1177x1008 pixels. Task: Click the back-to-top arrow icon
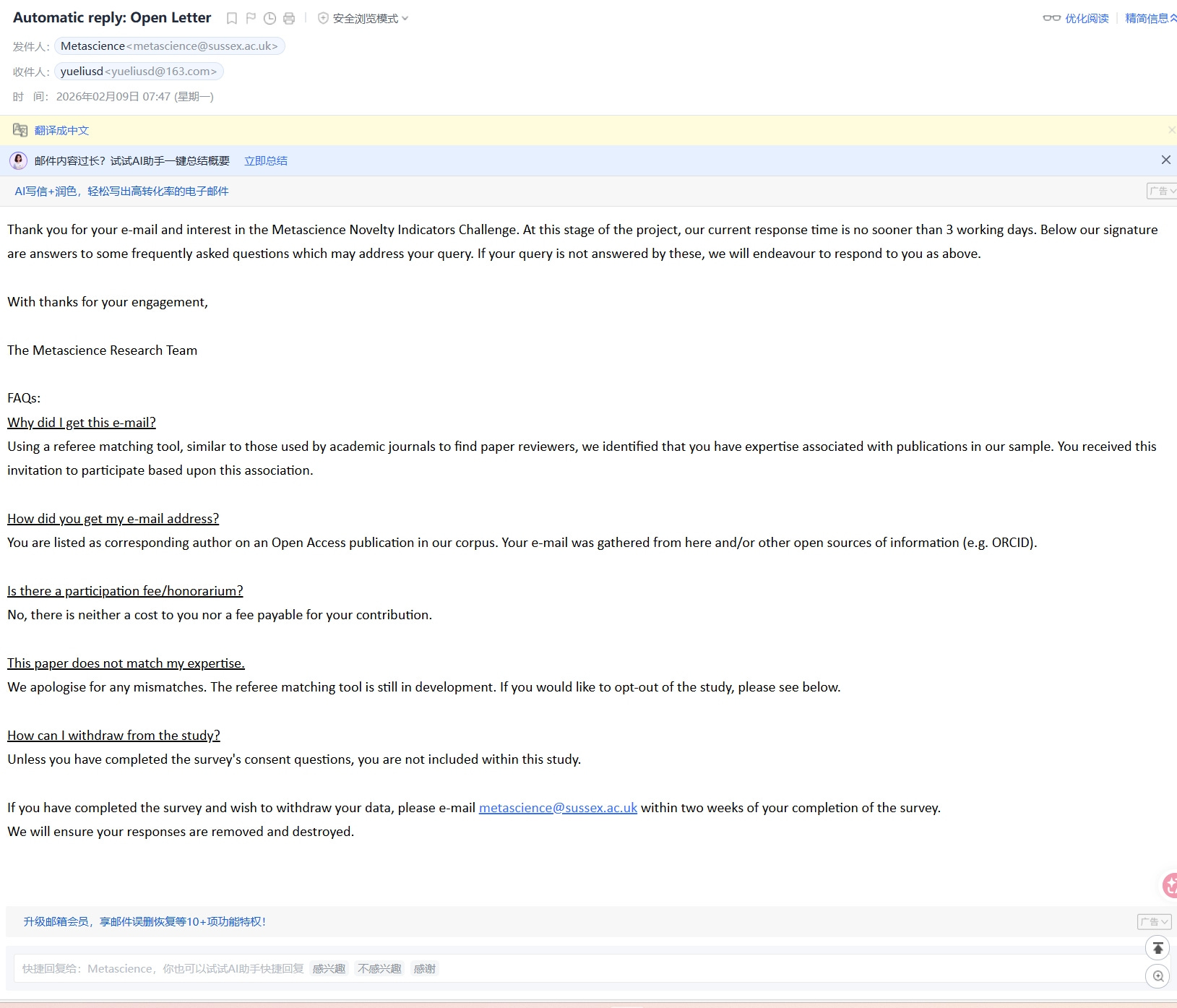point(1158,947)
